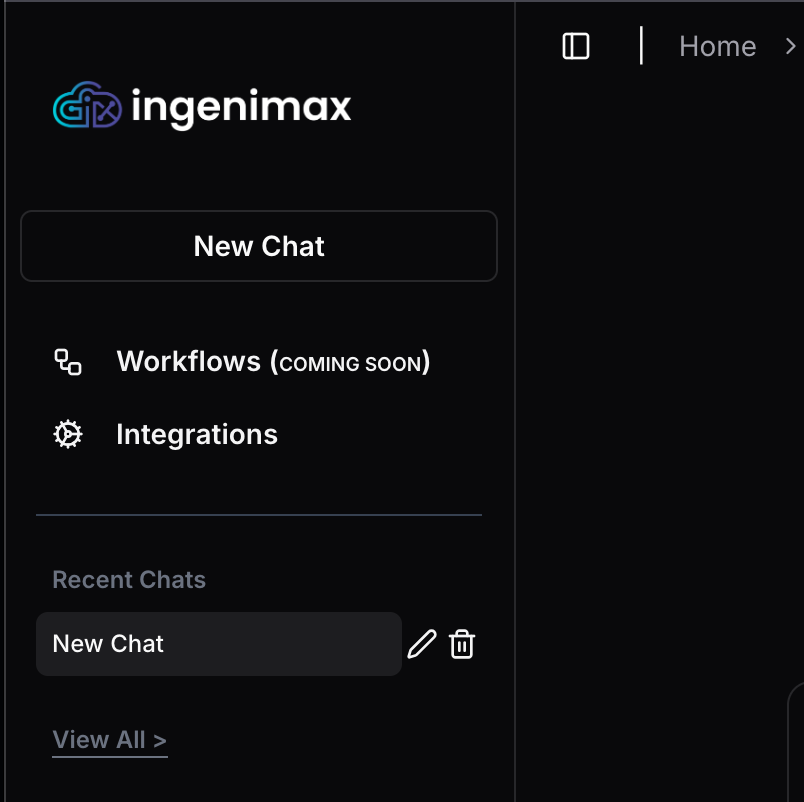Screen dimensions: 804x802
Task: Click the ingenimax cloud logo icon
Action: click(x=87, y=105)
